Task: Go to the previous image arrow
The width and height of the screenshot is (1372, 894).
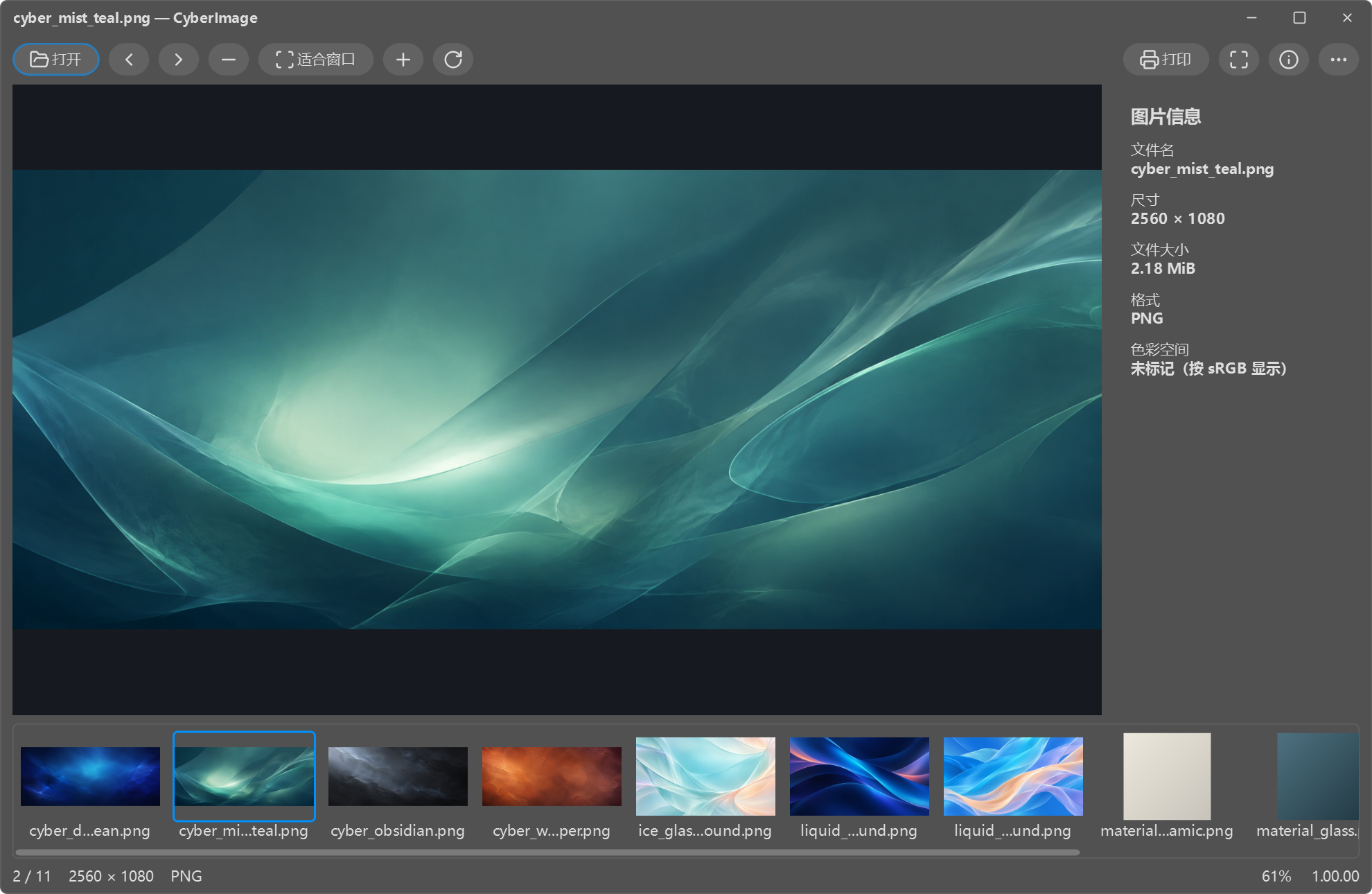Action: [129, 60]
